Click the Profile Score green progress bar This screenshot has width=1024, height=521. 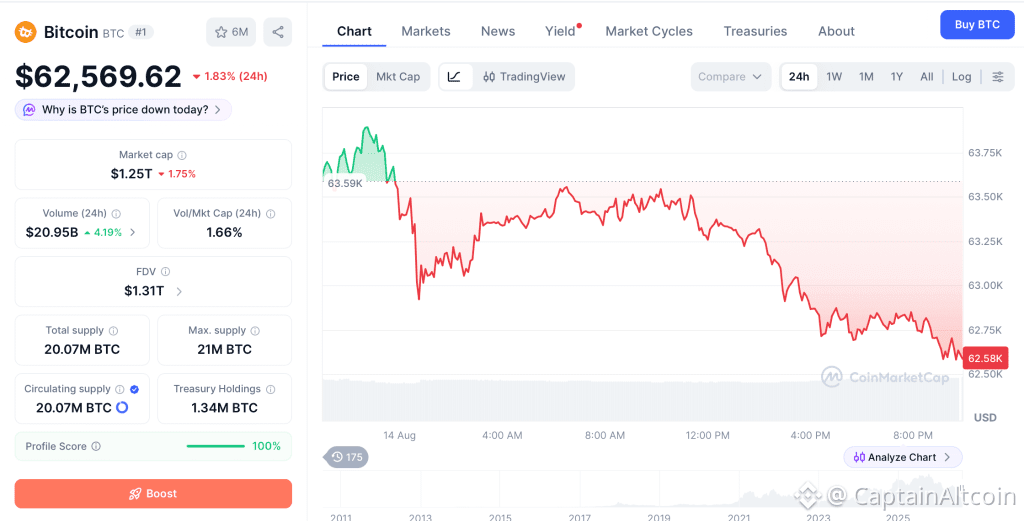(216, 447)
